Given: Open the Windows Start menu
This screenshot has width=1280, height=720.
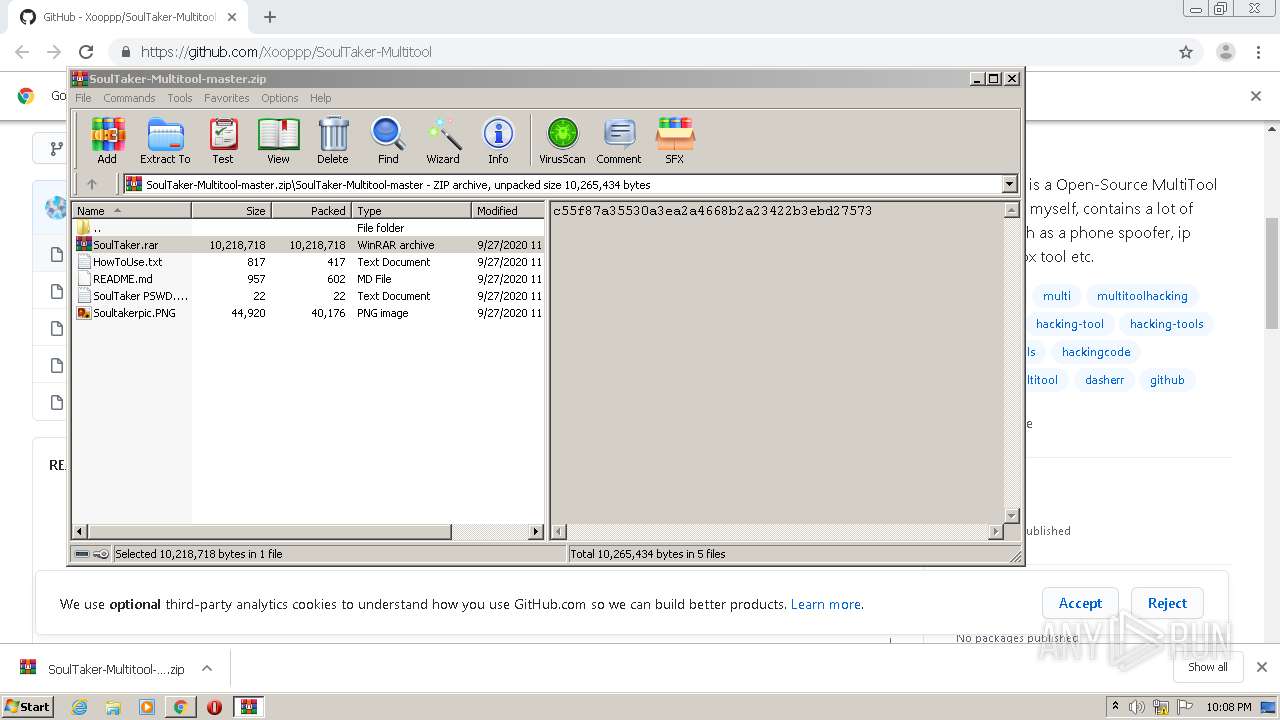Looking at the screenshot, I should pyautogui.click(x=28, y=706).
